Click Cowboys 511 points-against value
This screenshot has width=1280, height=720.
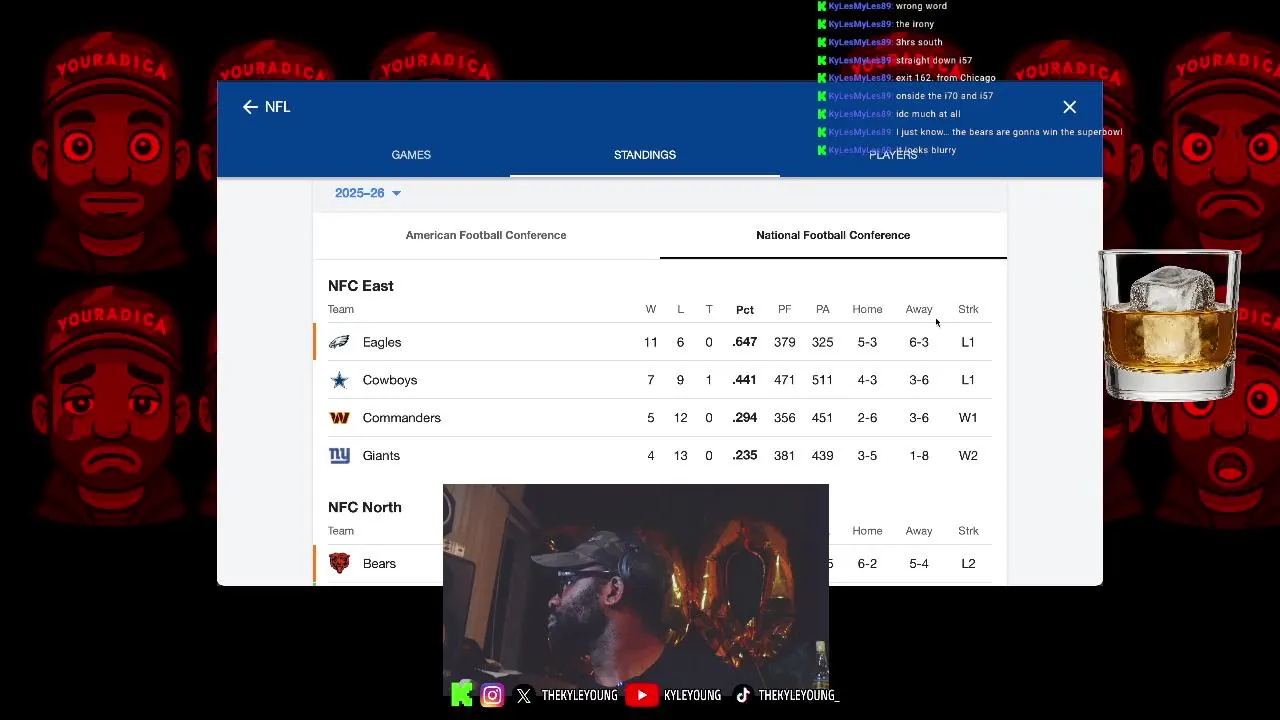(x=823, y=380)
